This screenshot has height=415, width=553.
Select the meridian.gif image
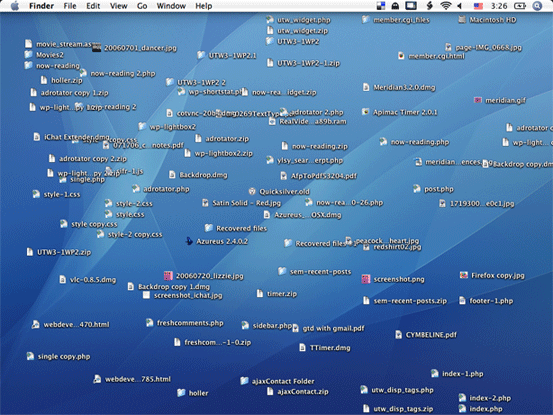coord(500,100)
